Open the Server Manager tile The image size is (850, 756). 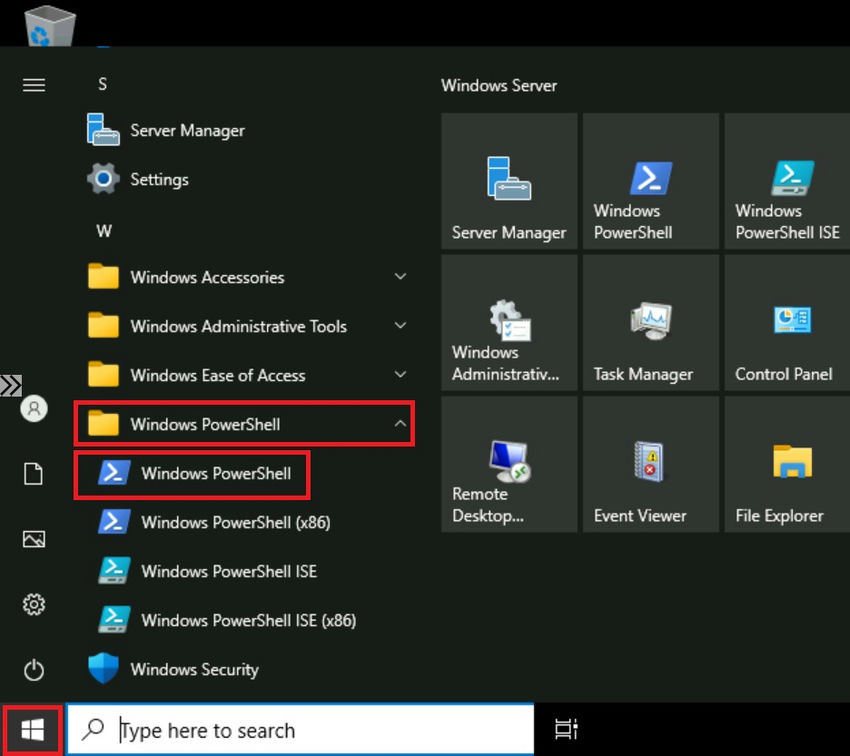coord(508,182)
